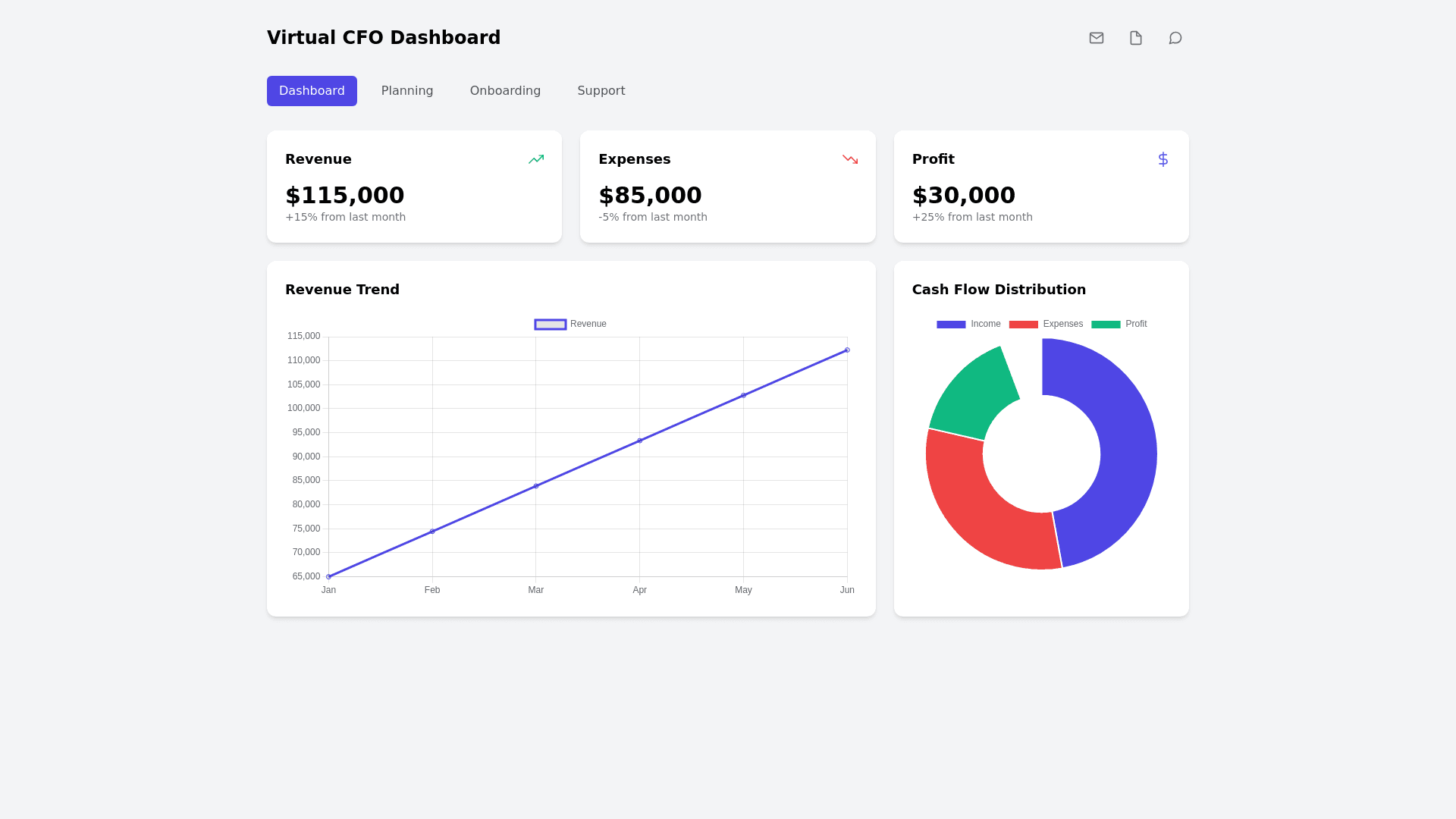Switch to the Planning tab
This screenshot has height=819, width=1456.
click(x=407, y=91)
